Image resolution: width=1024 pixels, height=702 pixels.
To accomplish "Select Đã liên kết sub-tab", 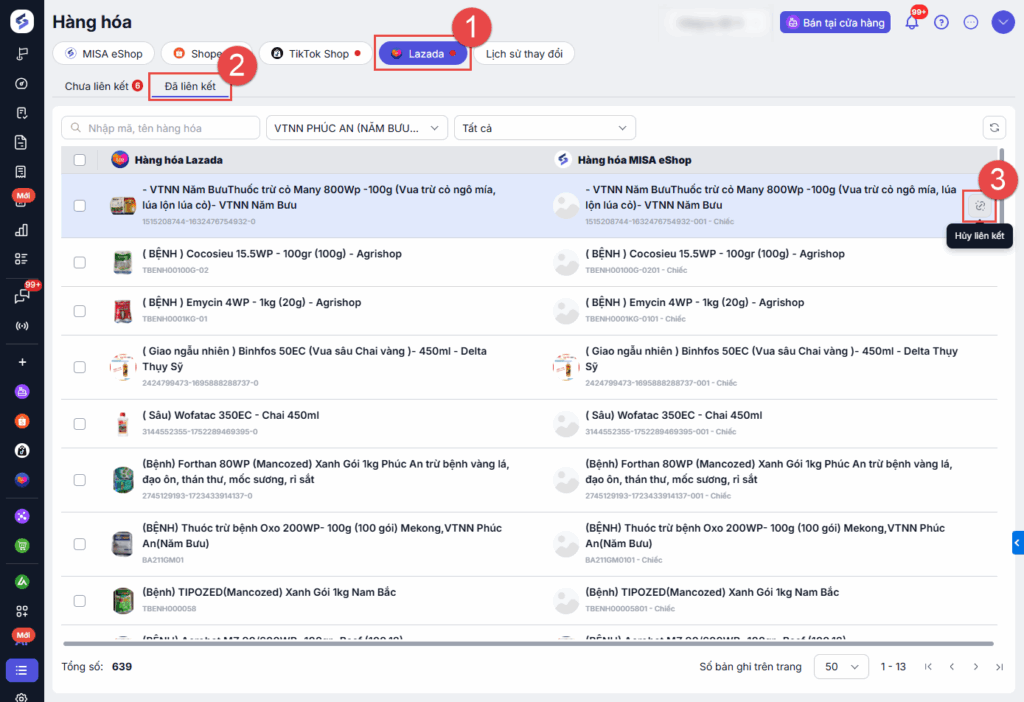I will click(190, 86).
